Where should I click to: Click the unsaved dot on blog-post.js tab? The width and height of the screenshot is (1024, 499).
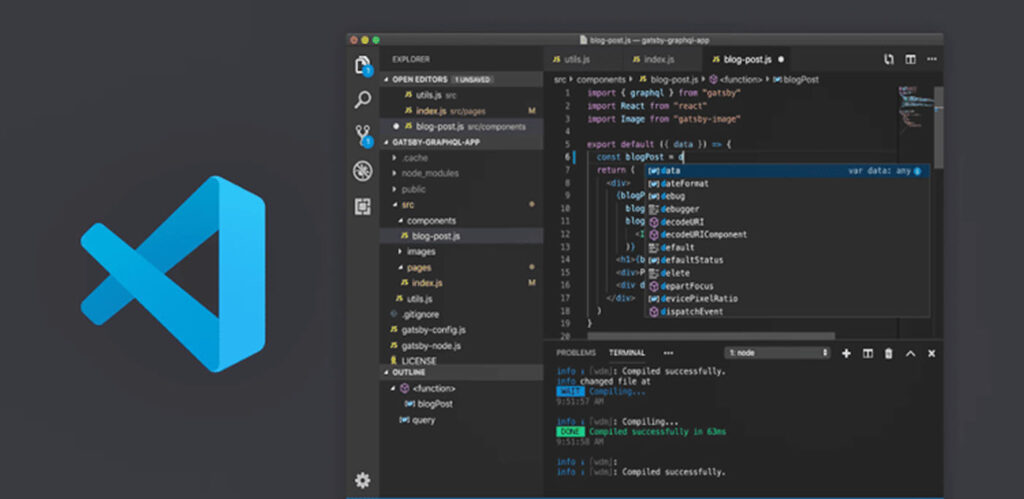click(x=781, y=59)
